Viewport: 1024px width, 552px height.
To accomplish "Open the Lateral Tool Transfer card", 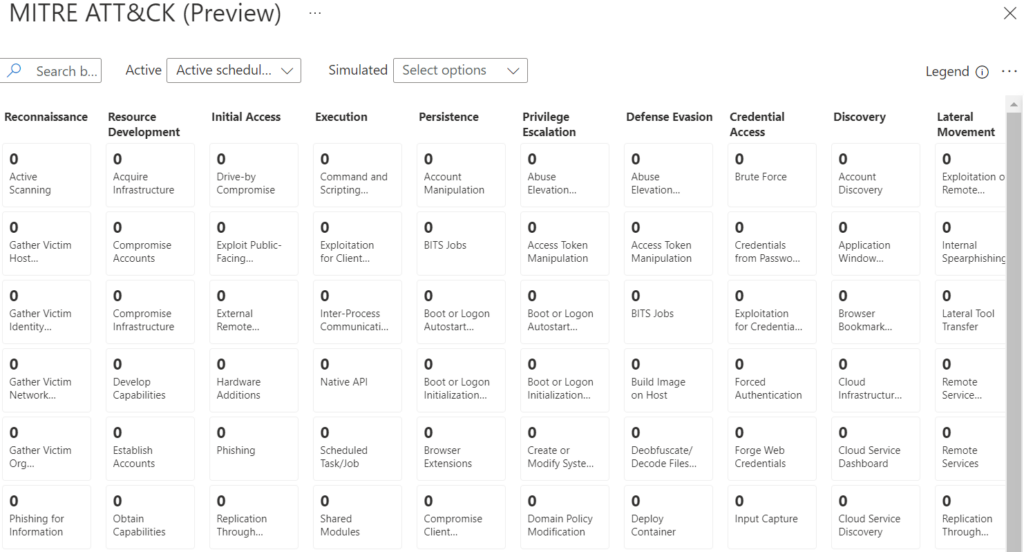I will point(970,312).
